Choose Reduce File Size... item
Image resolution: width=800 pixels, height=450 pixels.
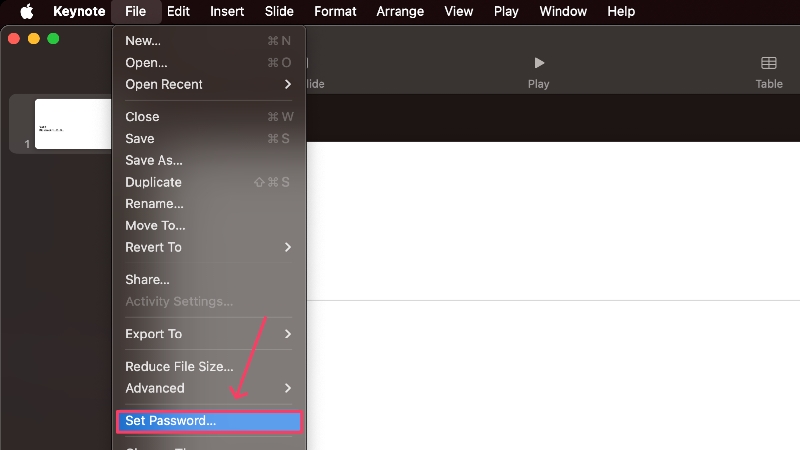coord(209,366)
